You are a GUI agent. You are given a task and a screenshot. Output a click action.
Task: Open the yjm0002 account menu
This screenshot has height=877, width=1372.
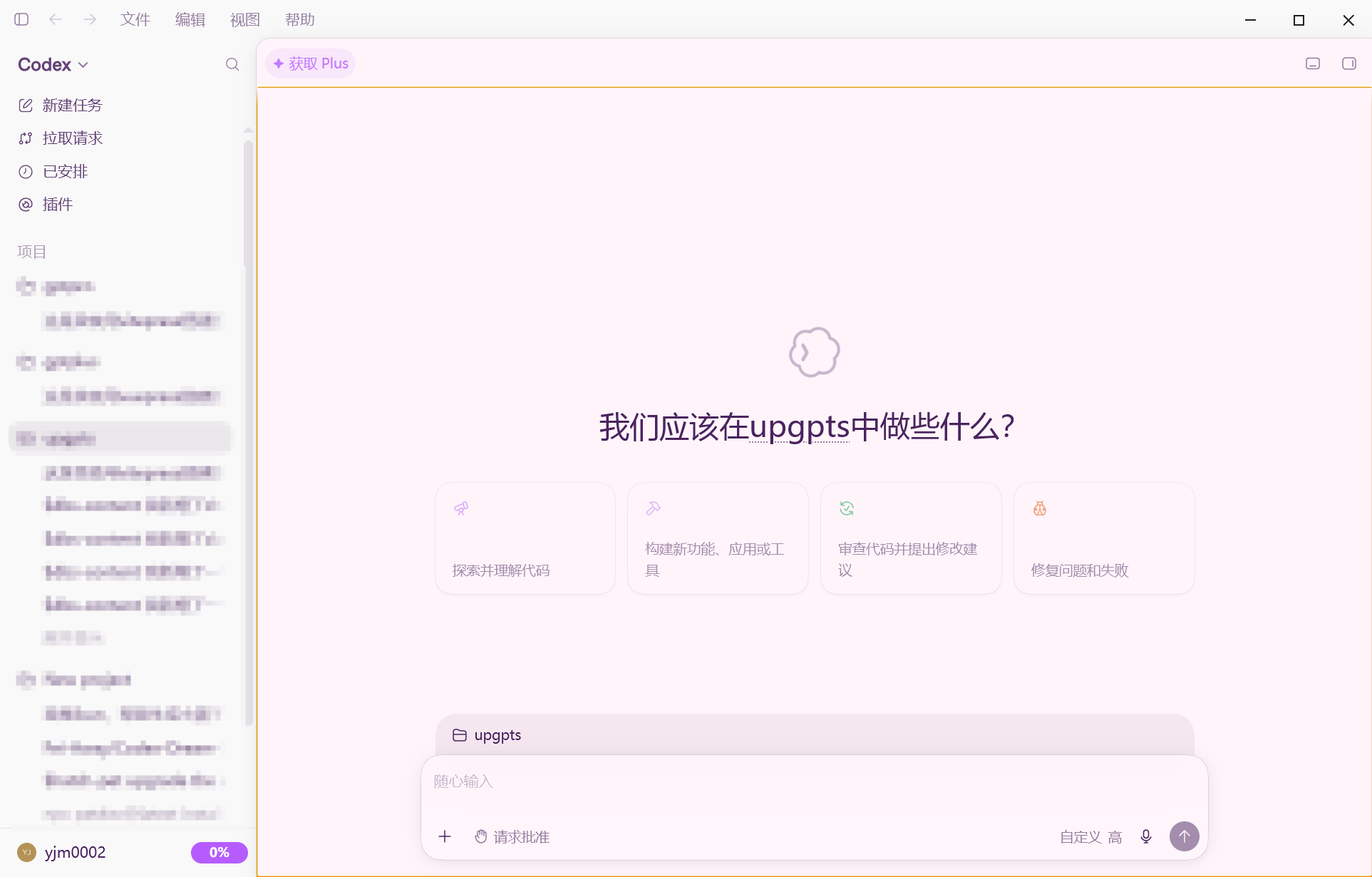[x=62, y=852]
